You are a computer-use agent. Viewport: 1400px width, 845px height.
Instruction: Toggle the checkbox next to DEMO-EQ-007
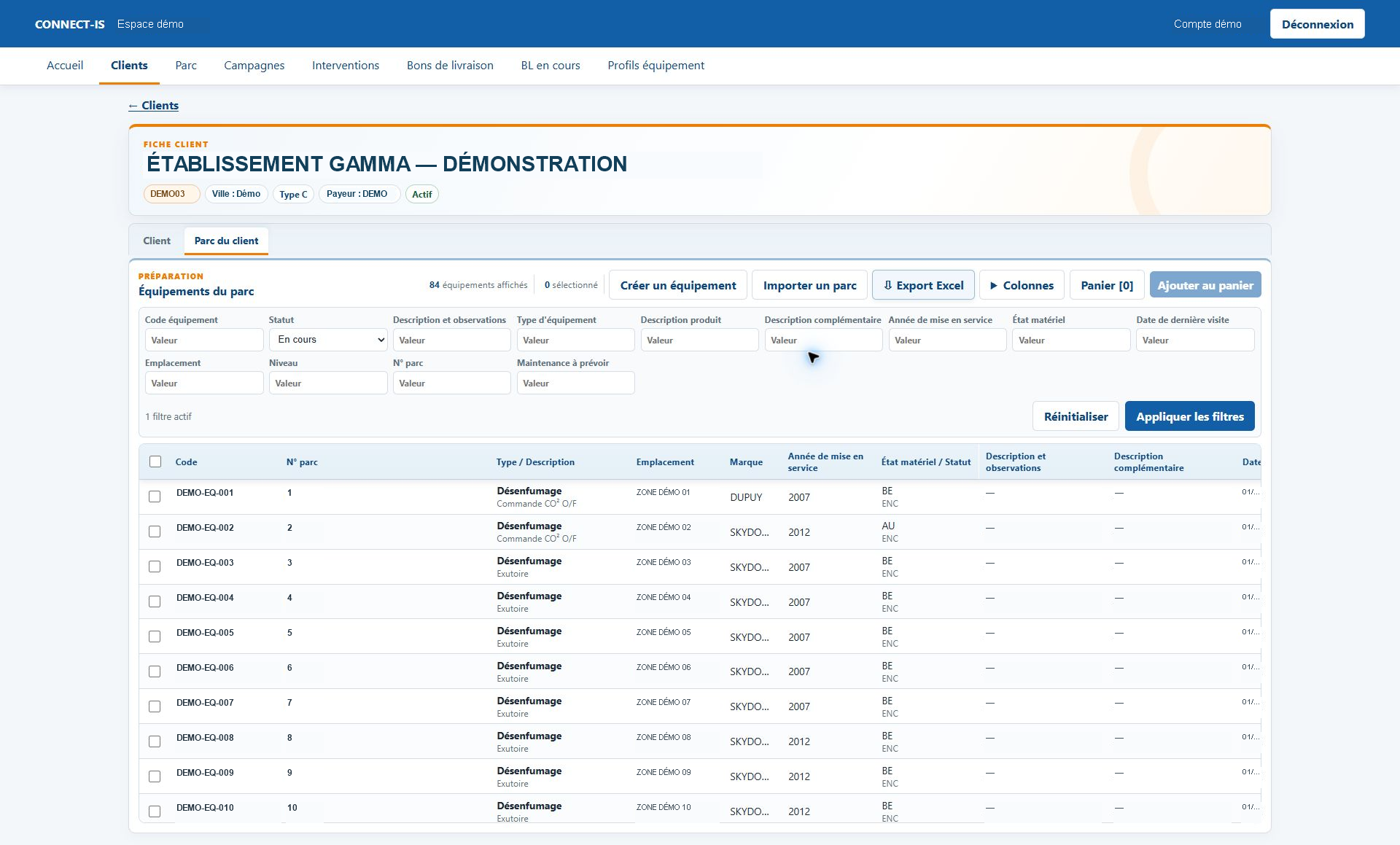(155, 706)
